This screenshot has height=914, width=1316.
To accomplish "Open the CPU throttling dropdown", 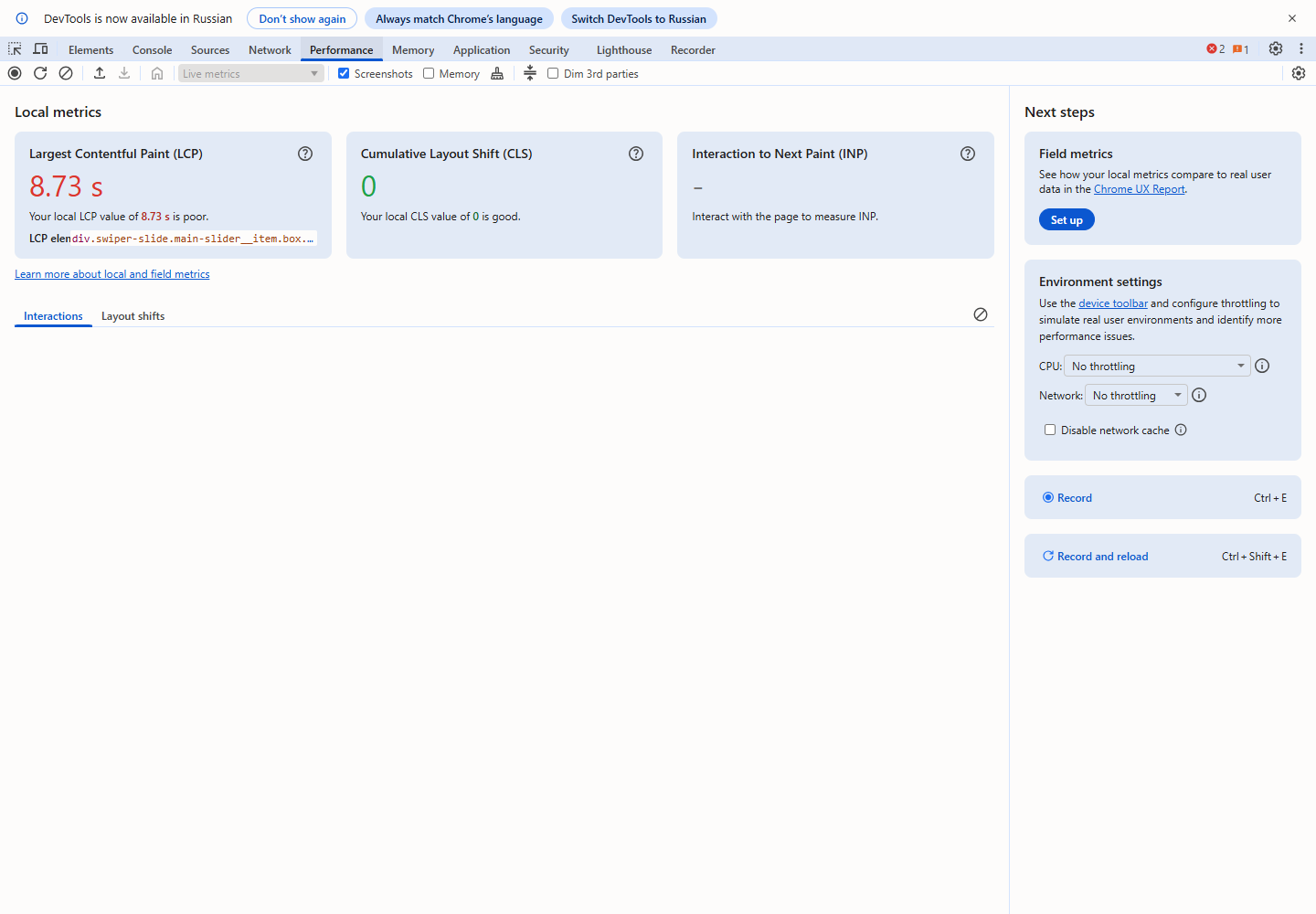I will 1157,366.
